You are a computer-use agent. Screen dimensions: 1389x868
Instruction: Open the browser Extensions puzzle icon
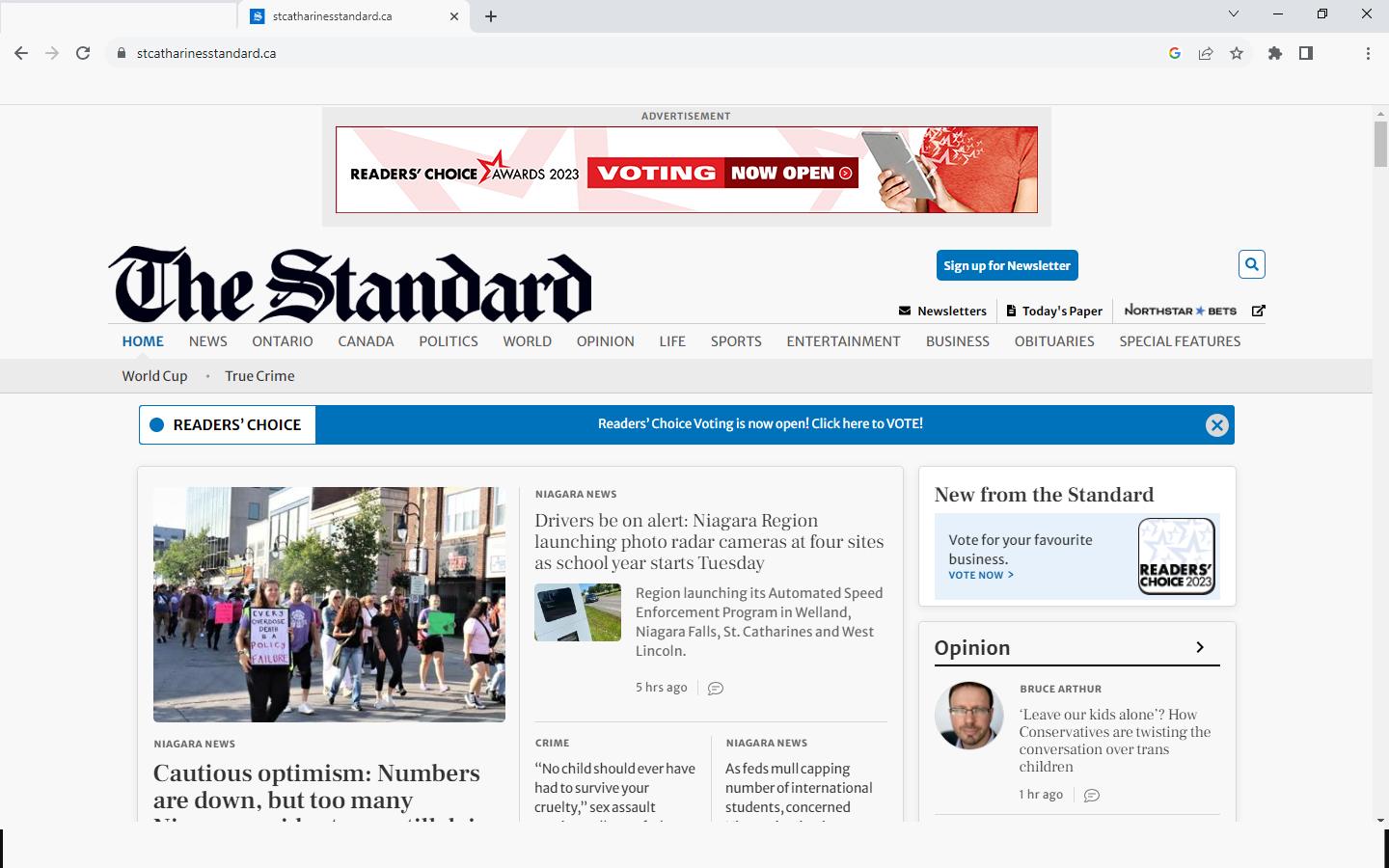[1275, 53]
